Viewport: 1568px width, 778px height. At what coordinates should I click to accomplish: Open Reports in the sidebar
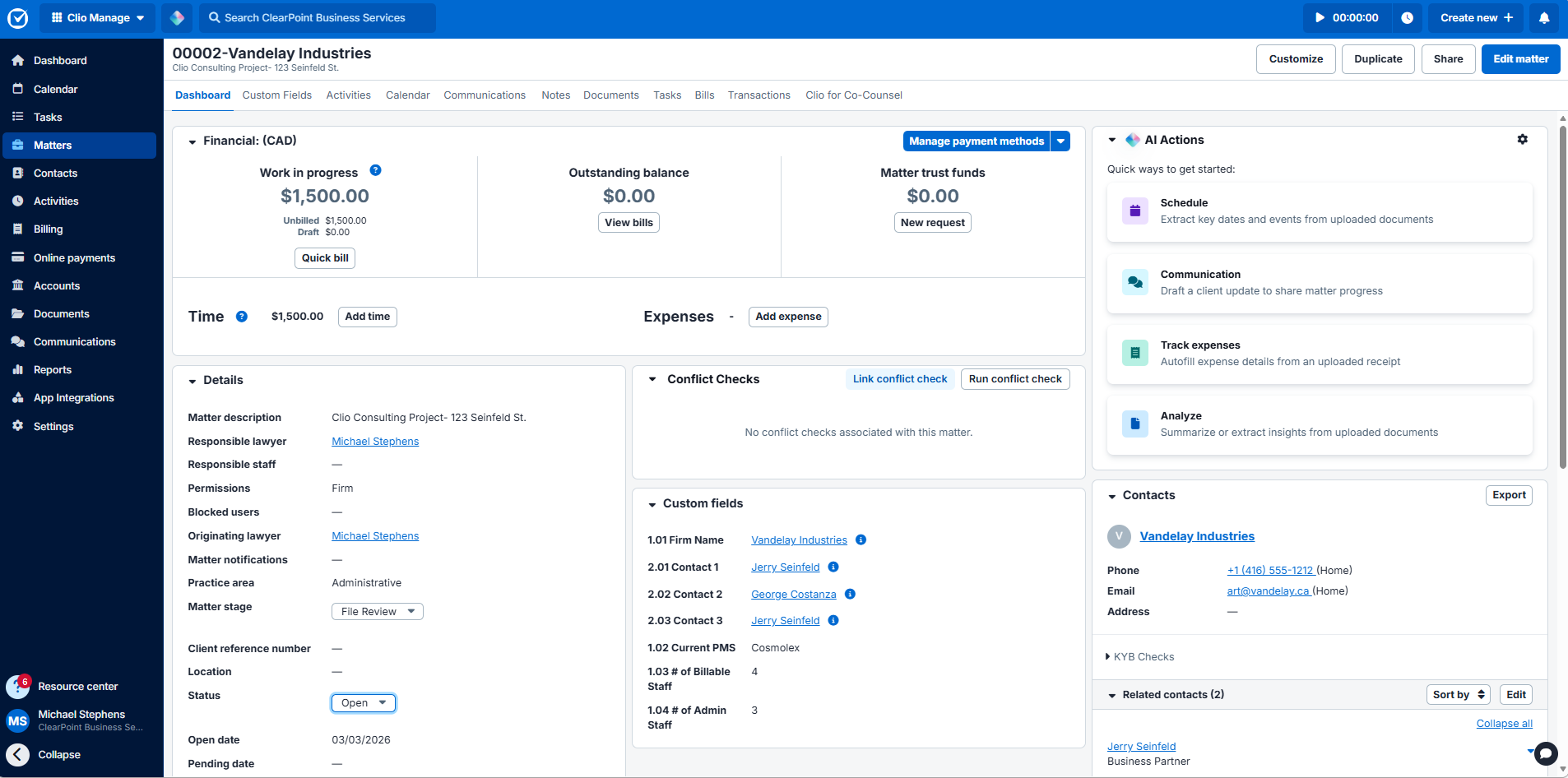[x=79, y=370]
